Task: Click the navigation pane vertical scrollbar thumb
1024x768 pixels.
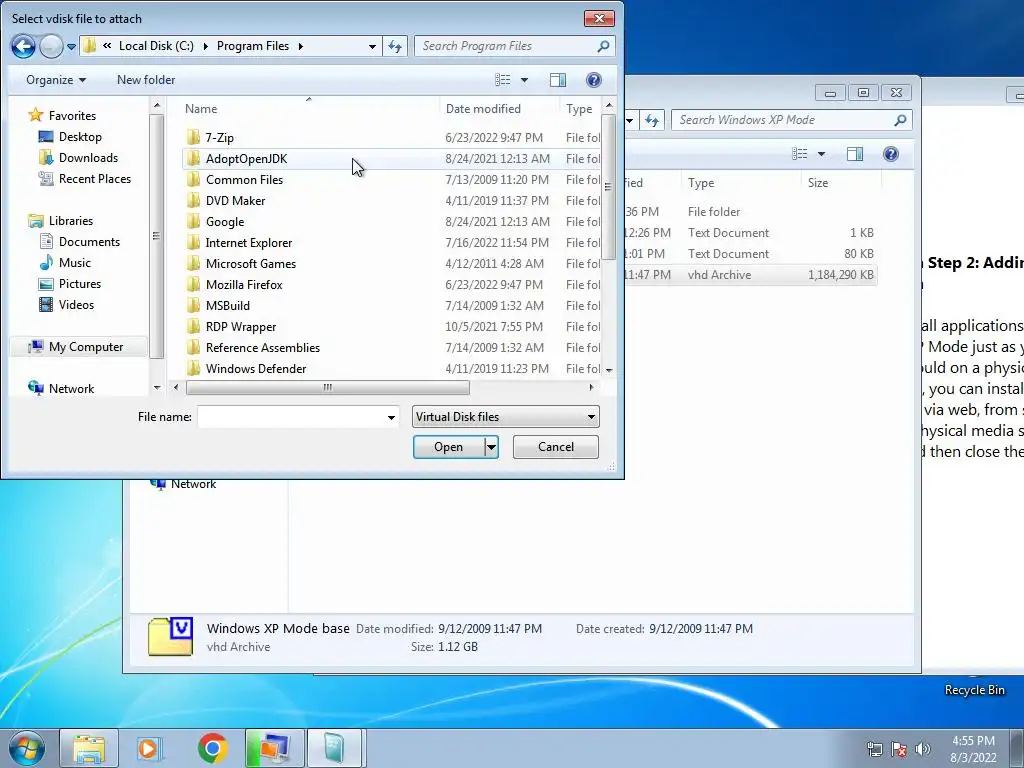Action: [x=156, y=236]
